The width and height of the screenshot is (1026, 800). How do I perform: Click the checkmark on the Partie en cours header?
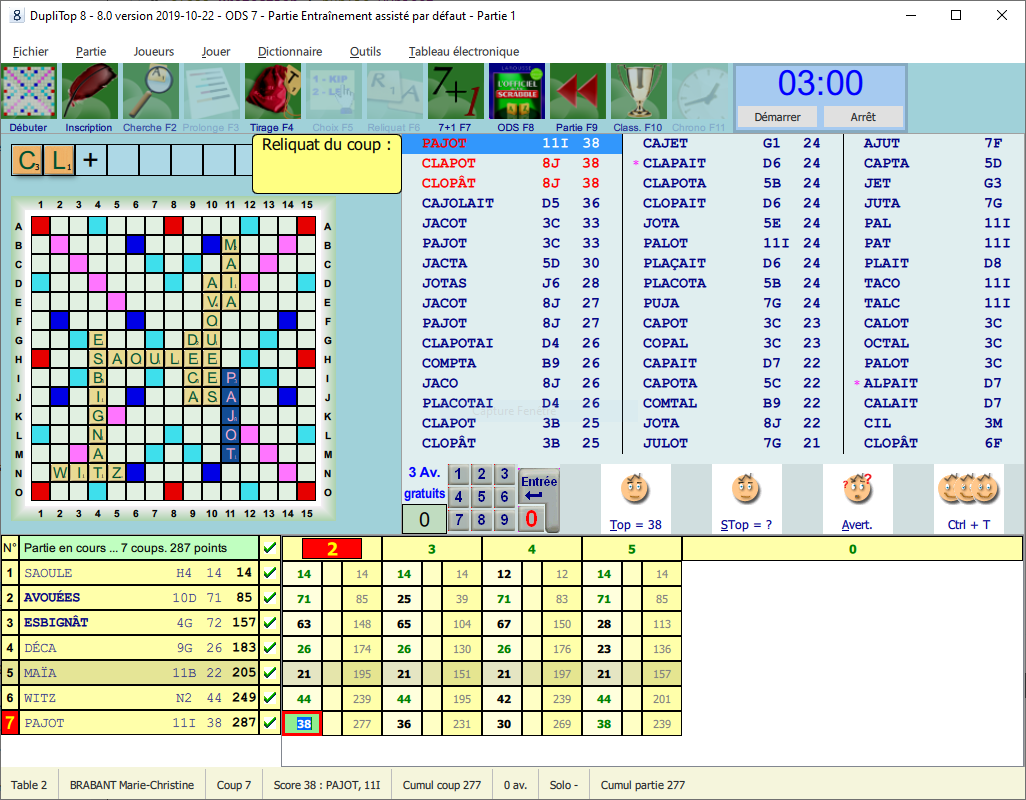coord(268,547)
